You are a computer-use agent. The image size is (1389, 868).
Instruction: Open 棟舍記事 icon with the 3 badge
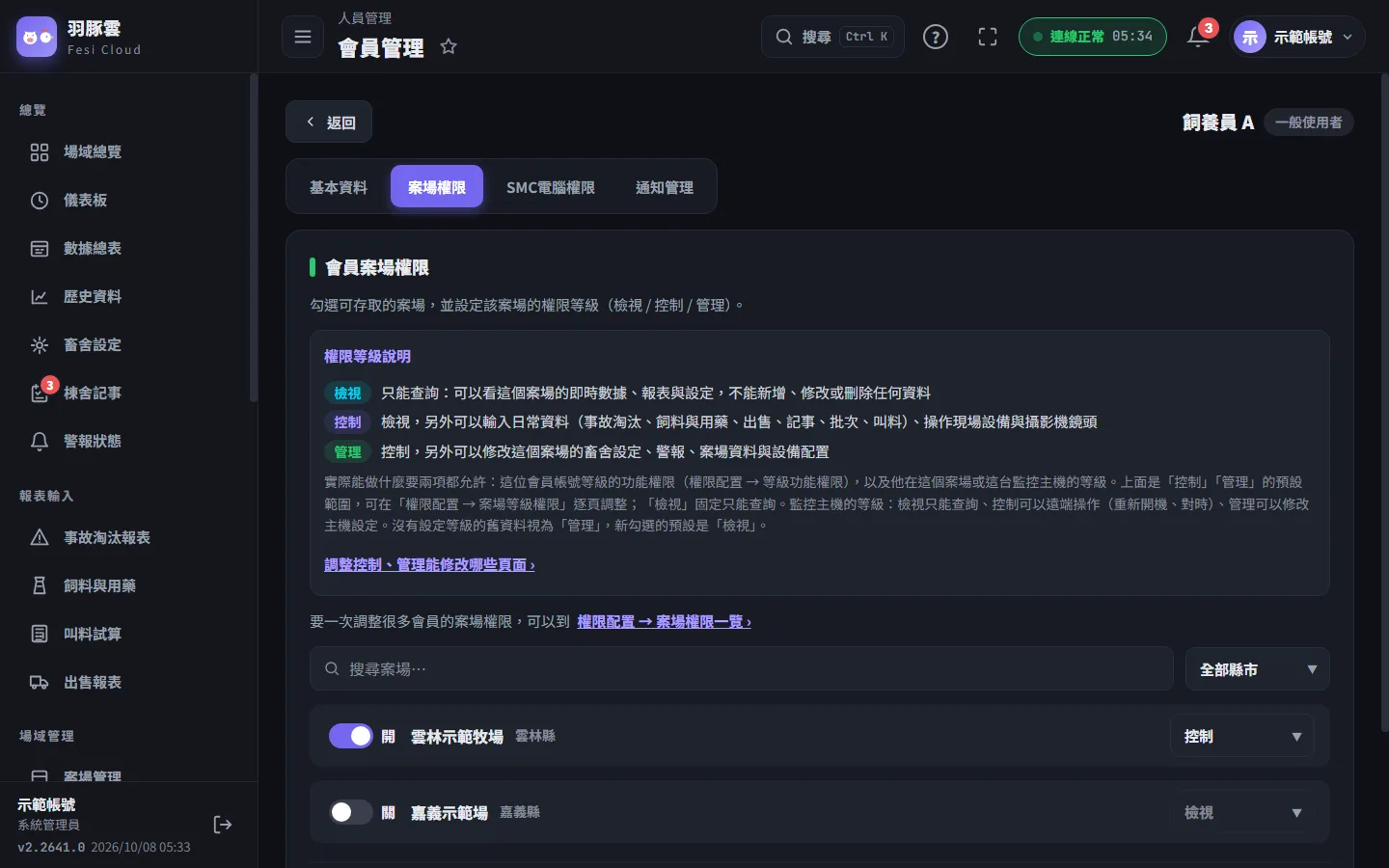tap(40, 393)
